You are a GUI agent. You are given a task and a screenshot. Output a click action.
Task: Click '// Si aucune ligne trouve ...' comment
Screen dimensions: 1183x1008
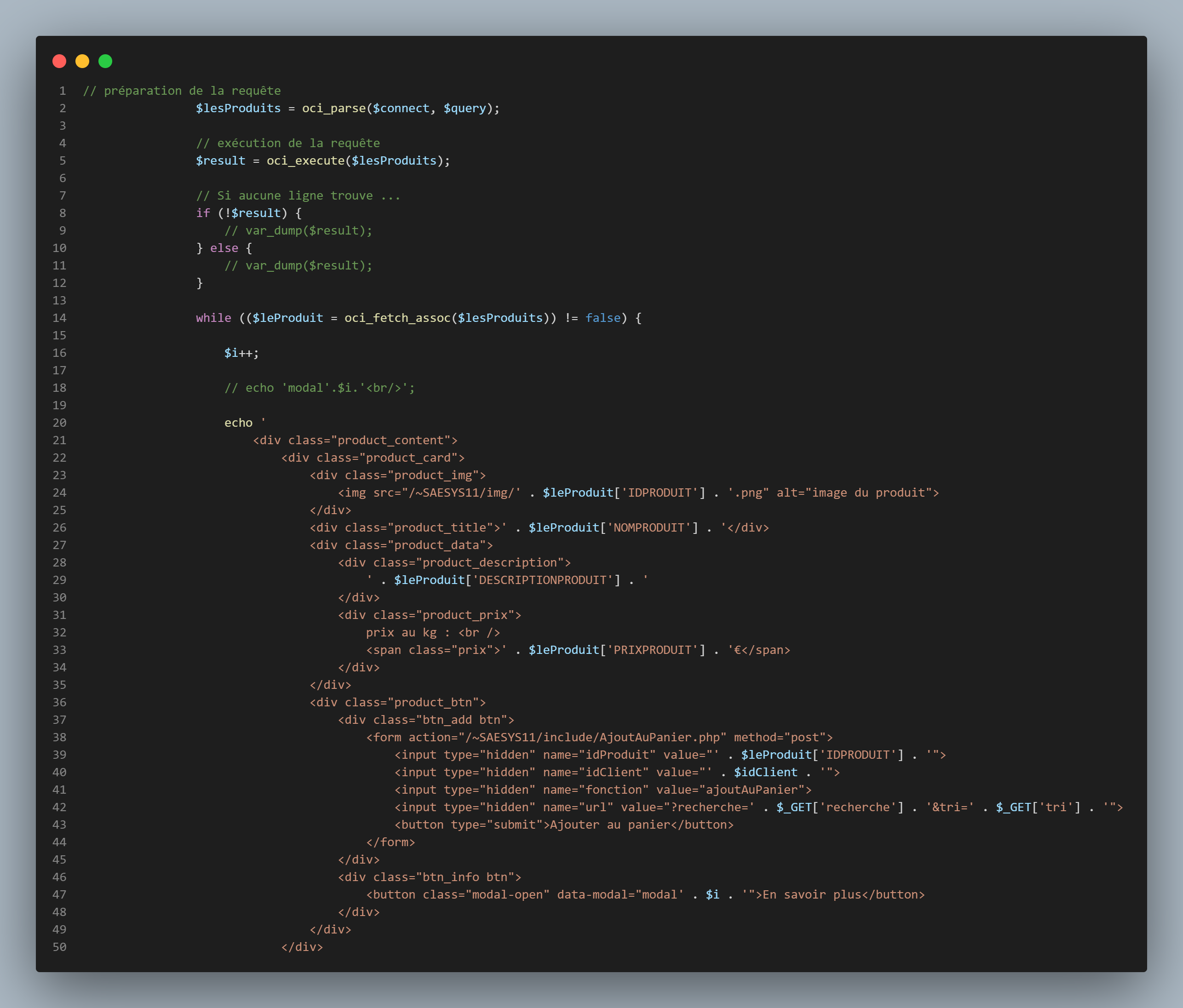(x=299, y=196)
